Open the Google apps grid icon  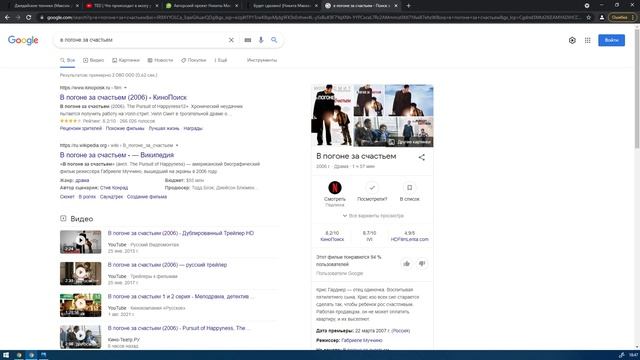(587, 40)
